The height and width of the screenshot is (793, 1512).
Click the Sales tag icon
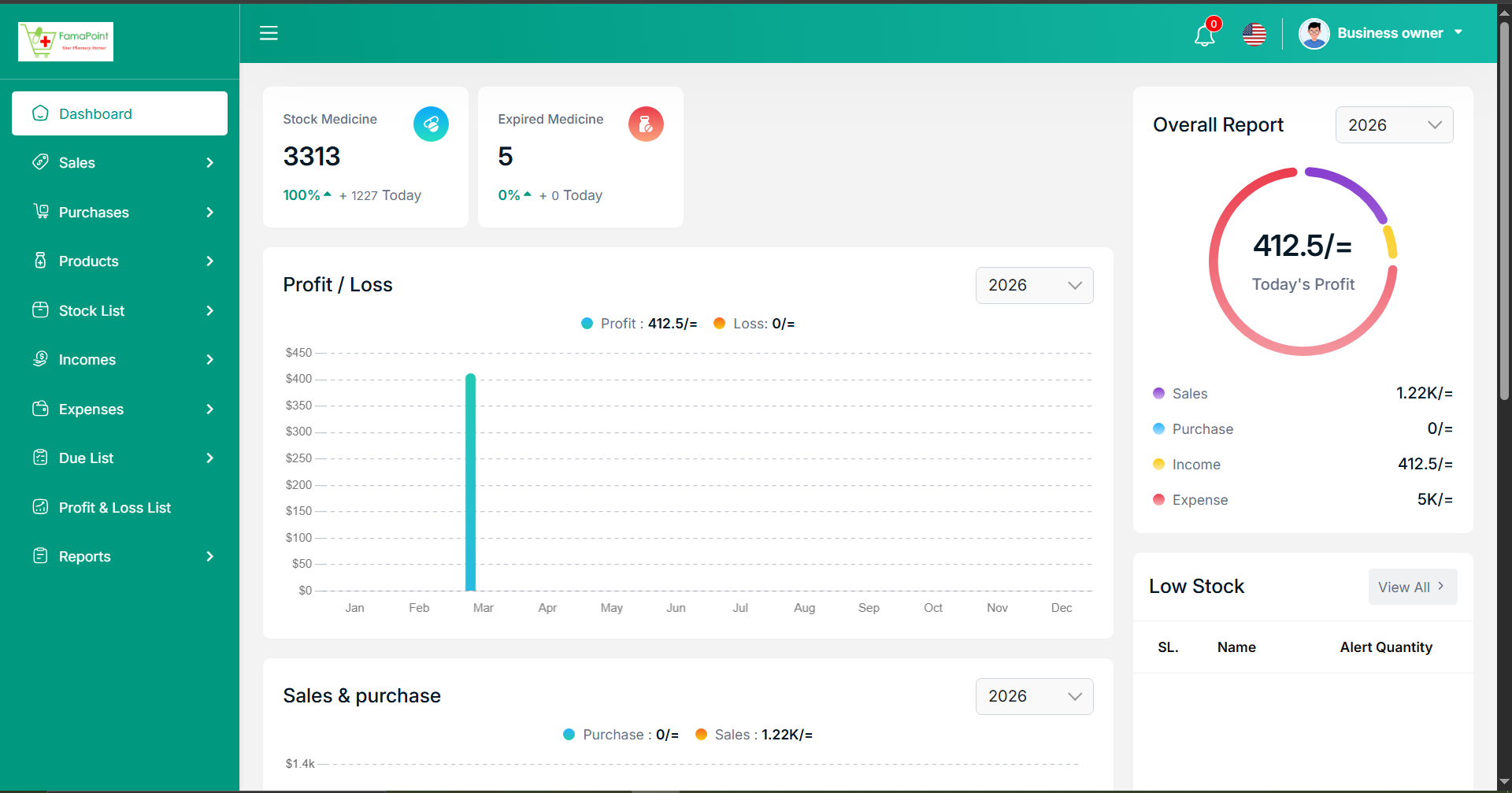point(40,162)
